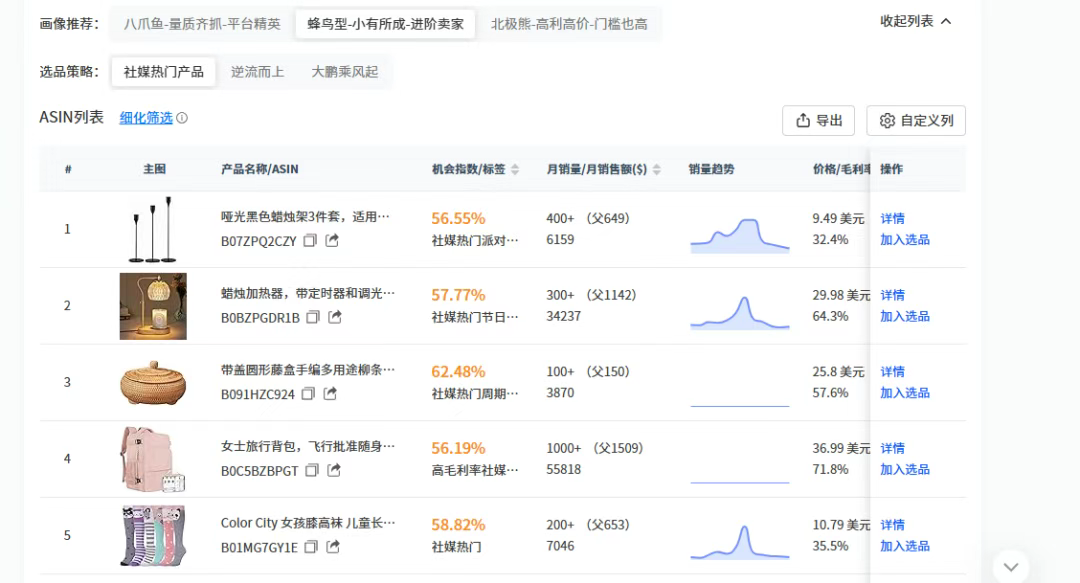Open 细化筛选 filter link
Viewport: 1080px width, 583px height.
coord(146,118)
